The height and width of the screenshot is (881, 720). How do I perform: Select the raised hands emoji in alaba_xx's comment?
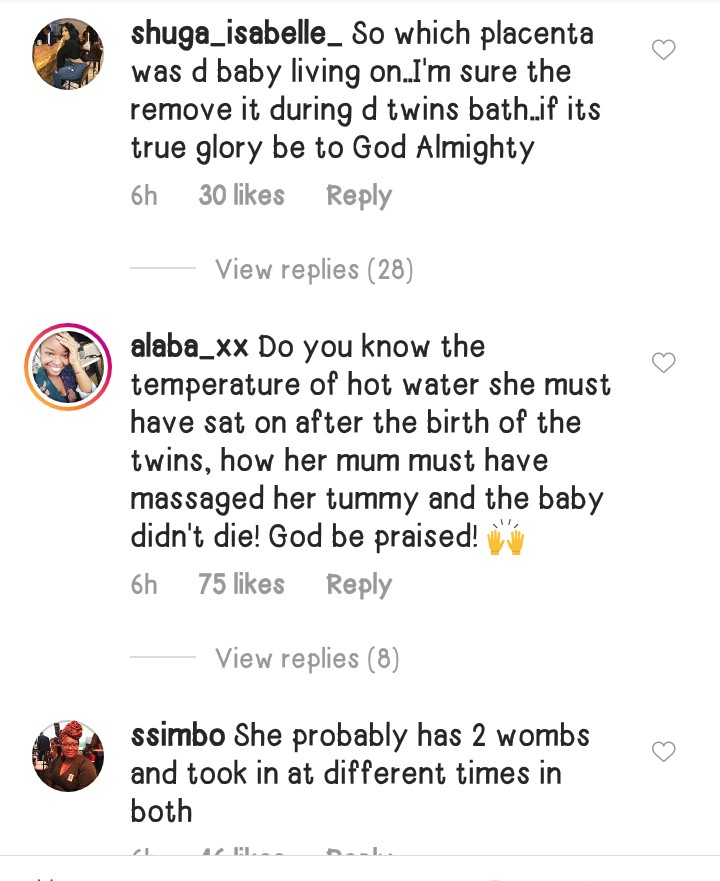coord(505,538)
